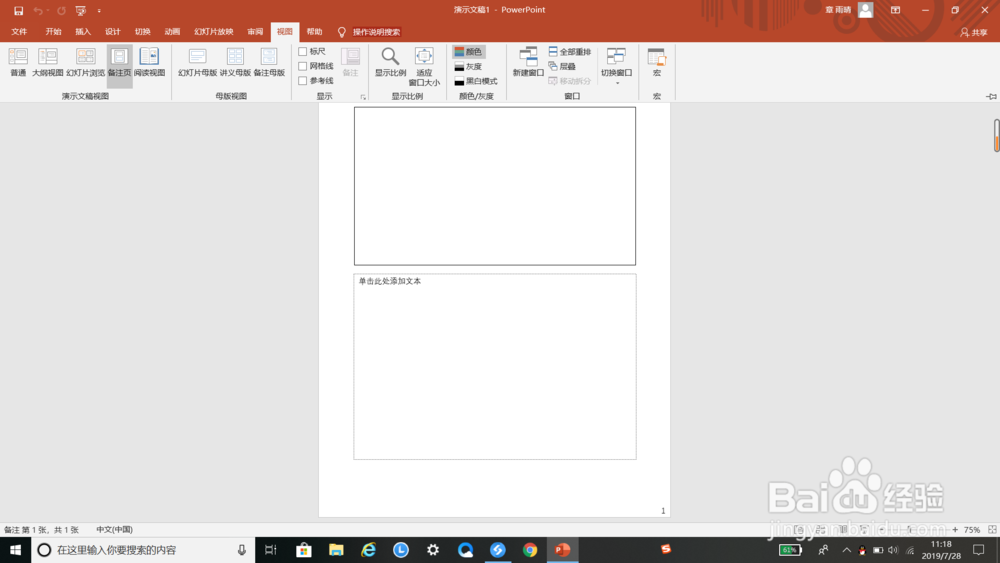The width and height of the screenshot is (1000, 563).
Task: Open the 章雨晴 account profile
Action: tap(849, 10)
